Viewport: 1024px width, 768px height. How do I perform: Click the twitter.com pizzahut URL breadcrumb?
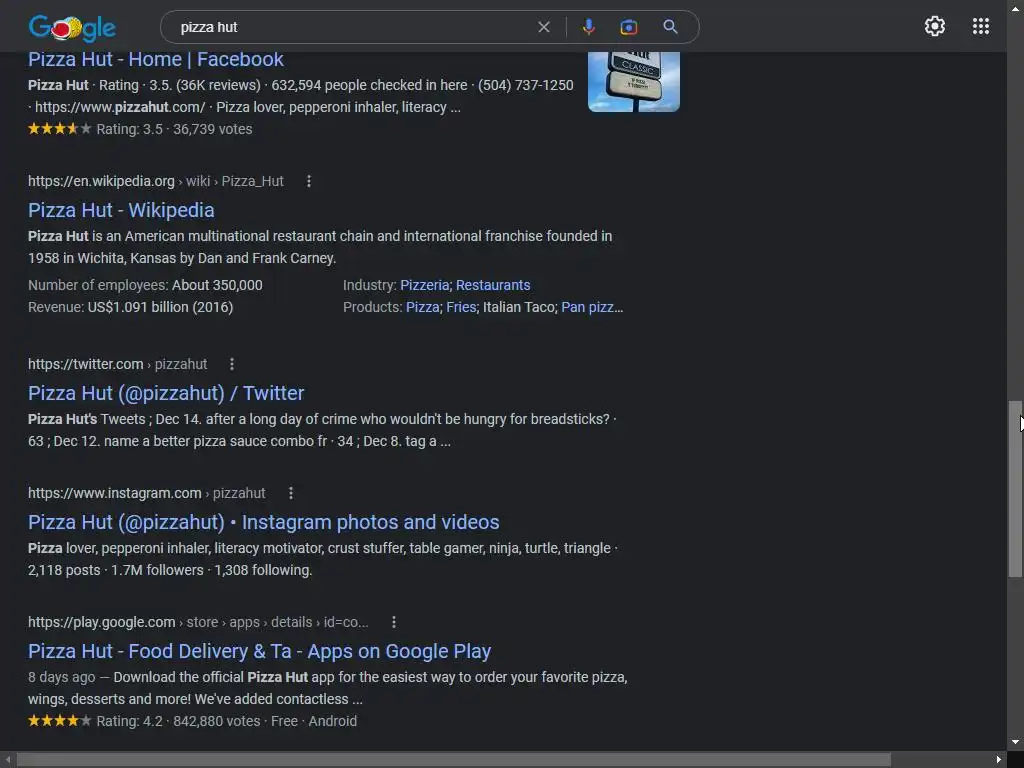coord(118,364)
